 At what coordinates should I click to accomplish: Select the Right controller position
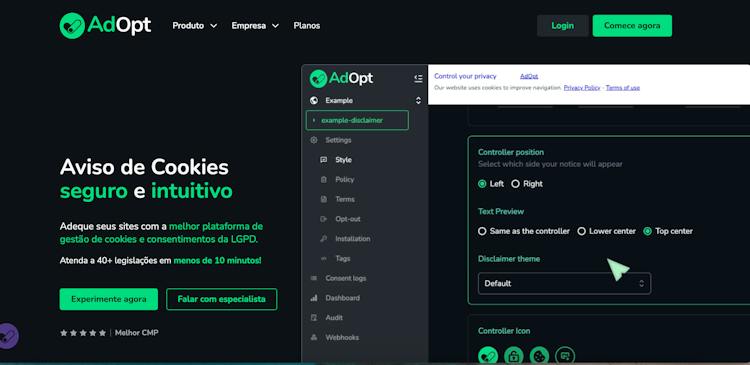click(527, 184)
